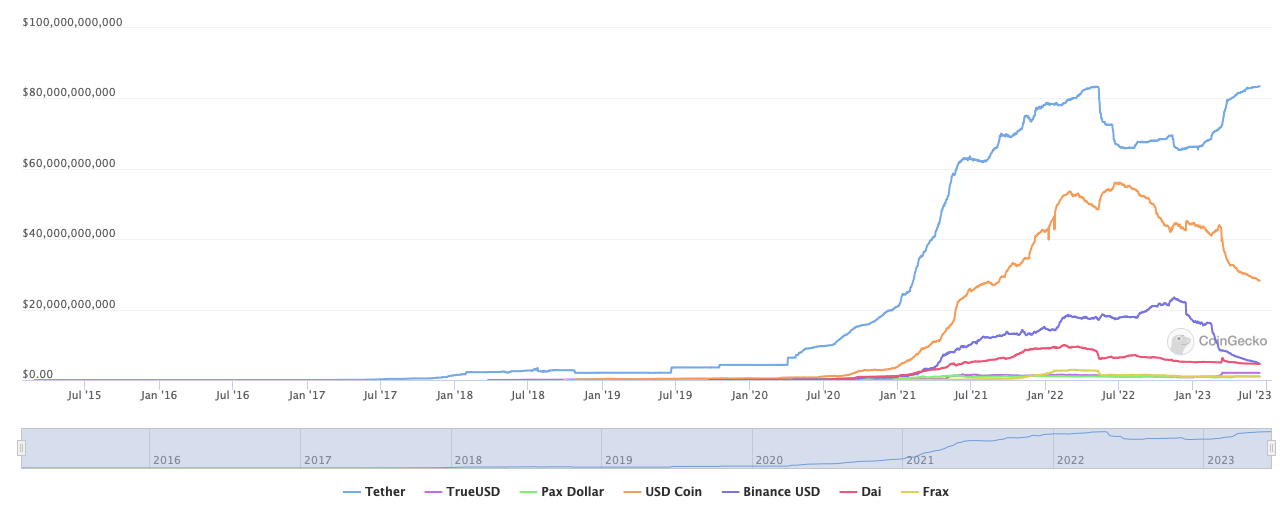Click 2016 in the range navigator

(166, 460)
